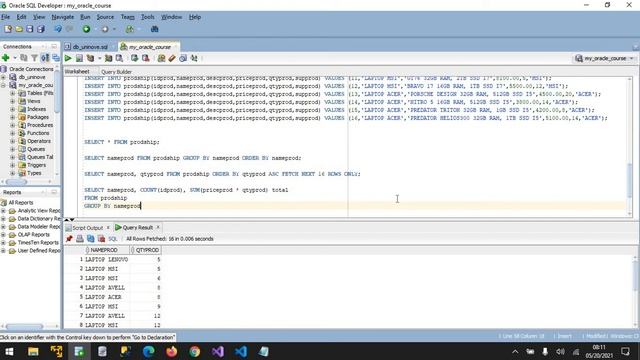Close the Script Output tab
640x360 pixels.
click(108, 227)
